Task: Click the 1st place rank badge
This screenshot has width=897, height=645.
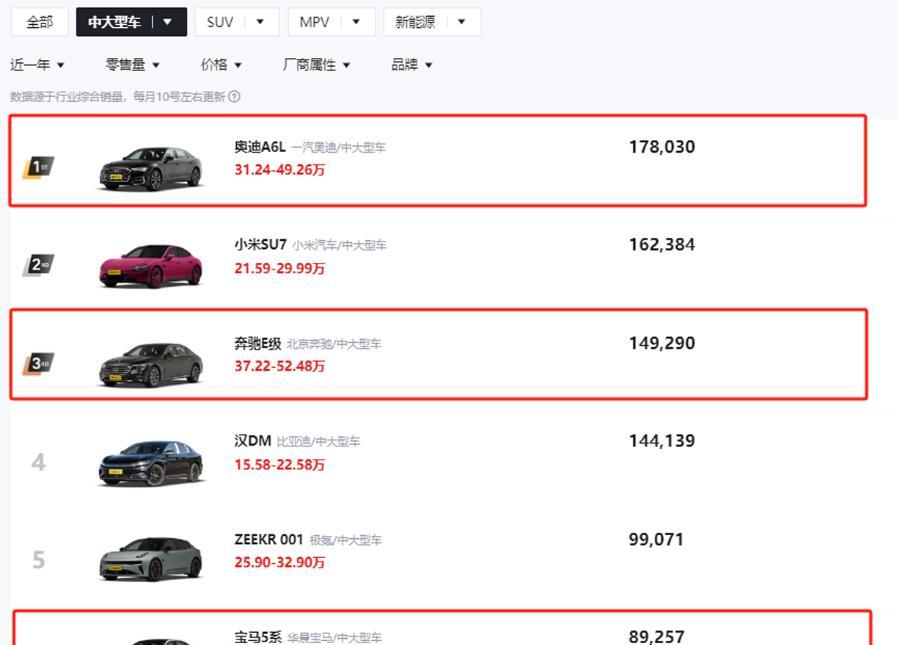Action: coord(38,166)
